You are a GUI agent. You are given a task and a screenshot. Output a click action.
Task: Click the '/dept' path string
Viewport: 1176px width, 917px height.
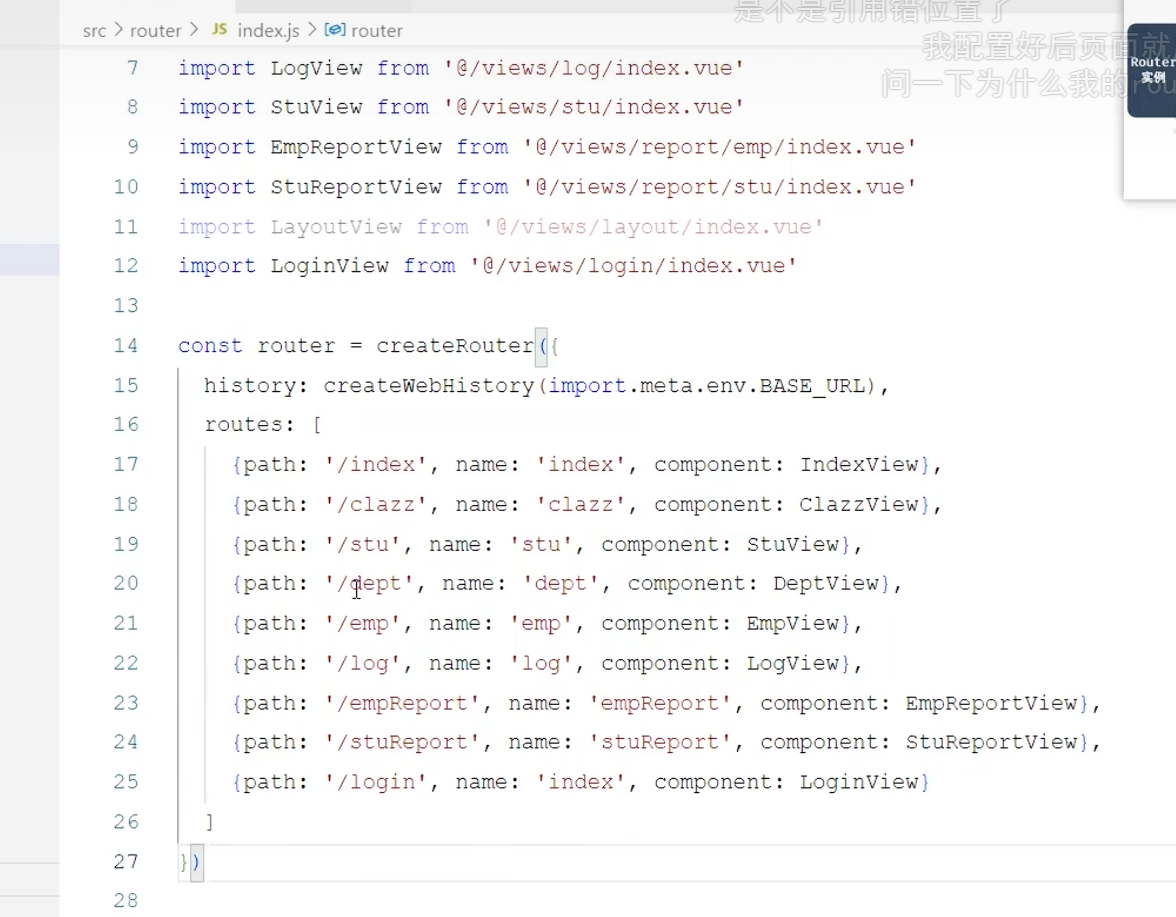[369, 584]
